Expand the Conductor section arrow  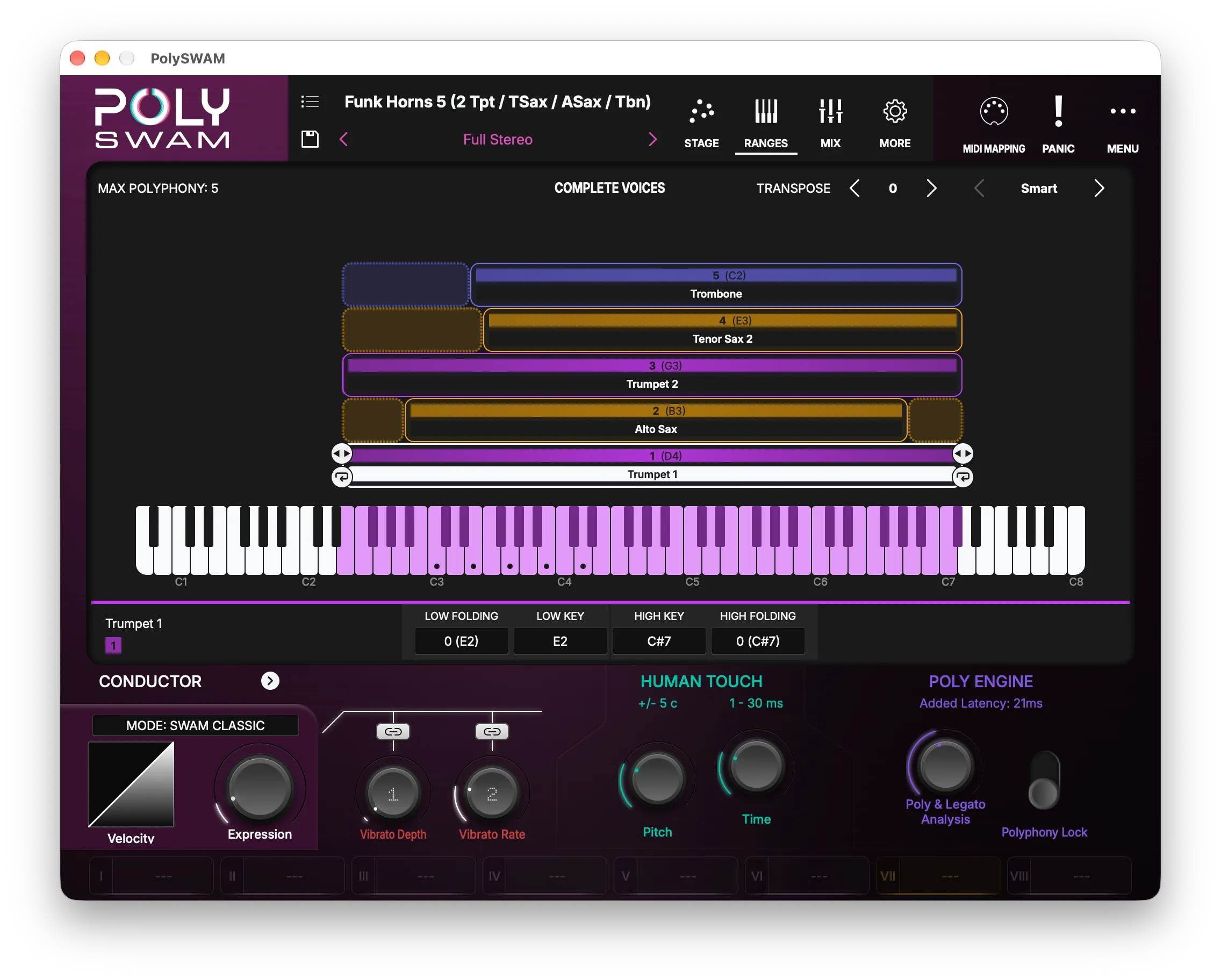pyautogui.click(x=270, y=681)
